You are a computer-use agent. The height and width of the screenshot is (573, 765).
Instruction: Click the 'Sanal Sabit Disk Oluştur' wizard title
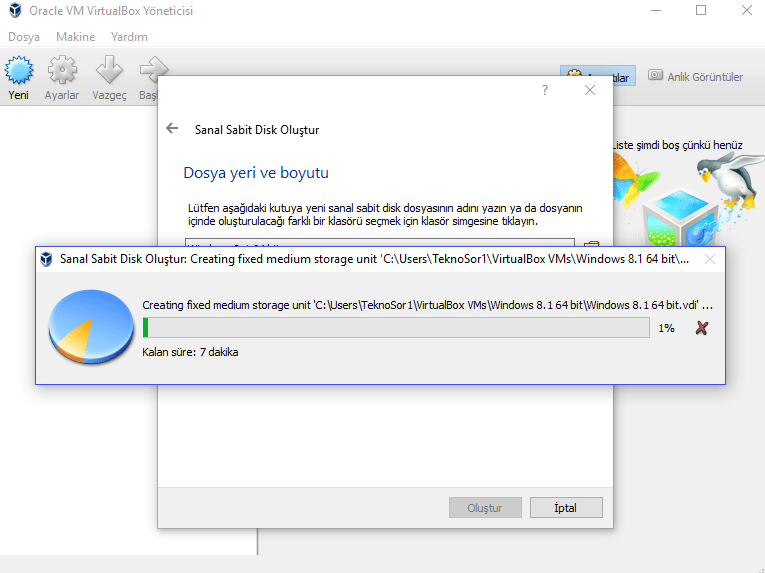point(257,130)
